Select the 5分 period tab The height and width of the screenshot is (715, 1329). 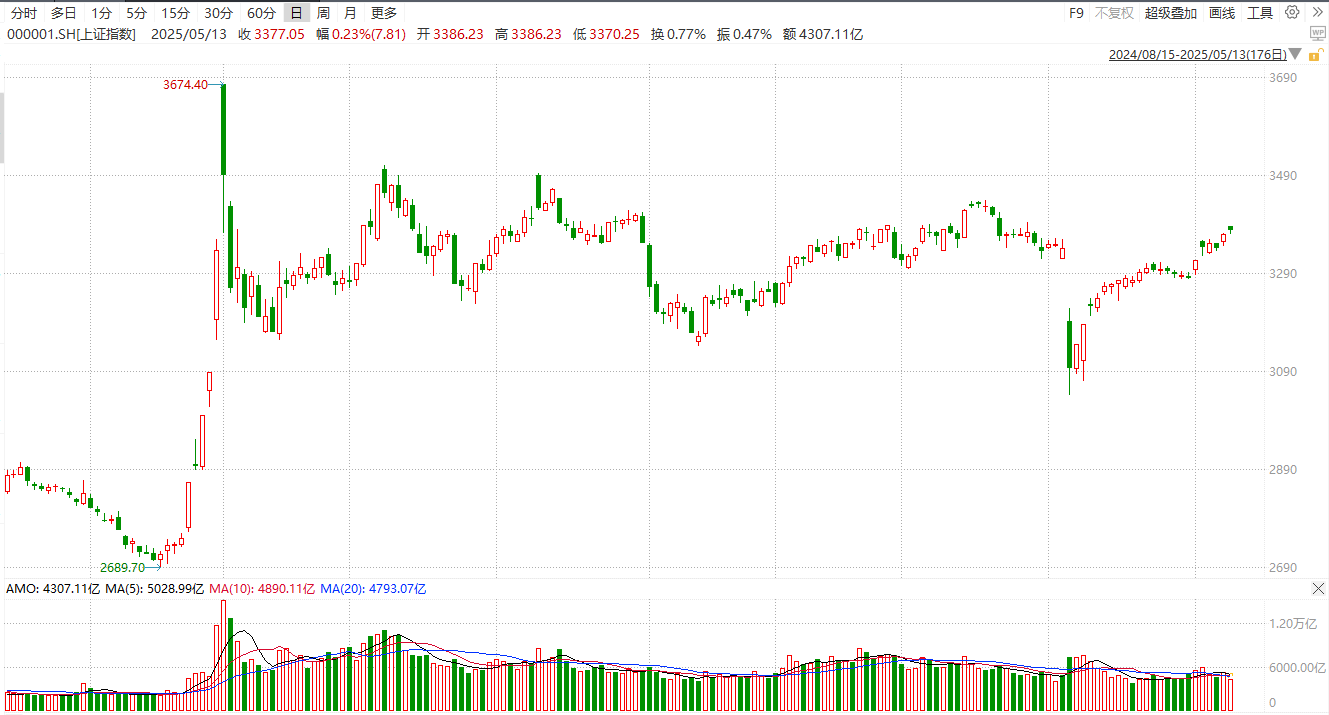[136, 13]
